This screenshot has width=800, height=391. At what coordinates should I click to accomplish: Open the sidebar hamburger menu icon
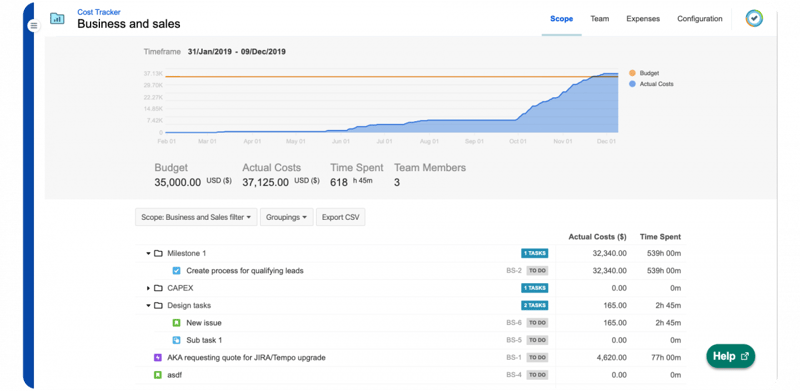tap(34, 25)
